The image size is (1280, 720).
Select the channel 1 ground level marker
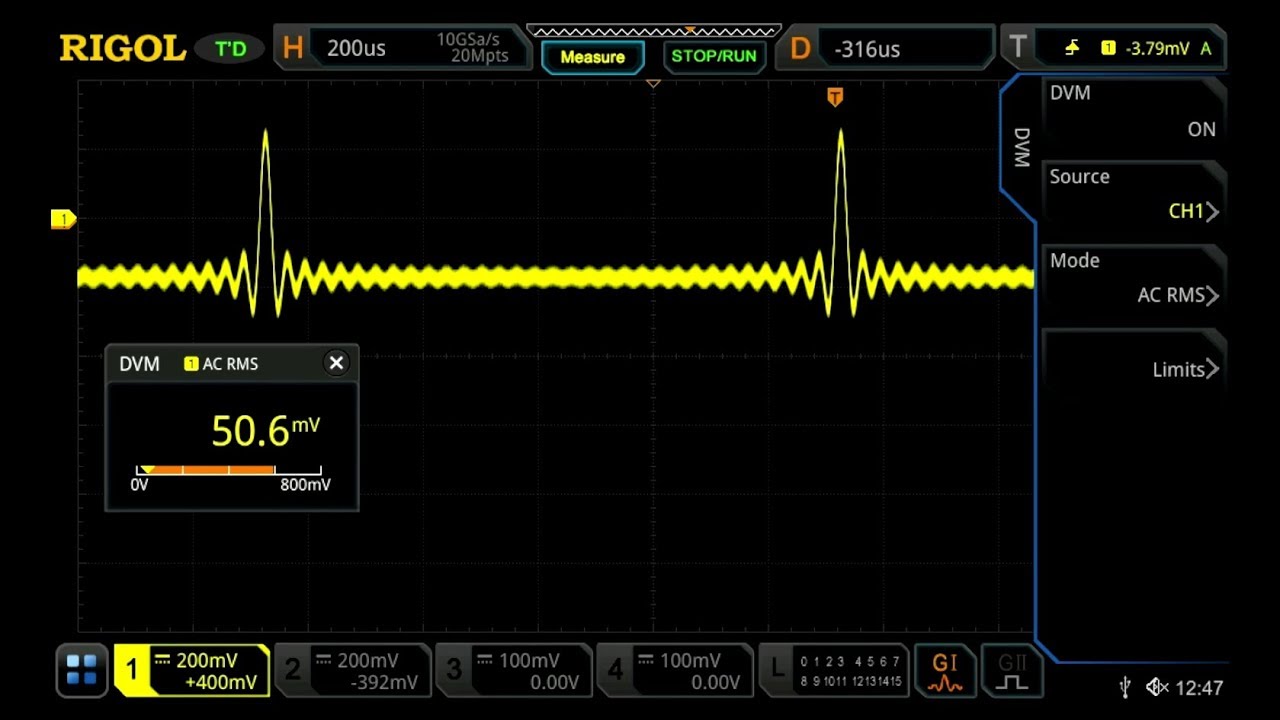click(x=63, y=219)
